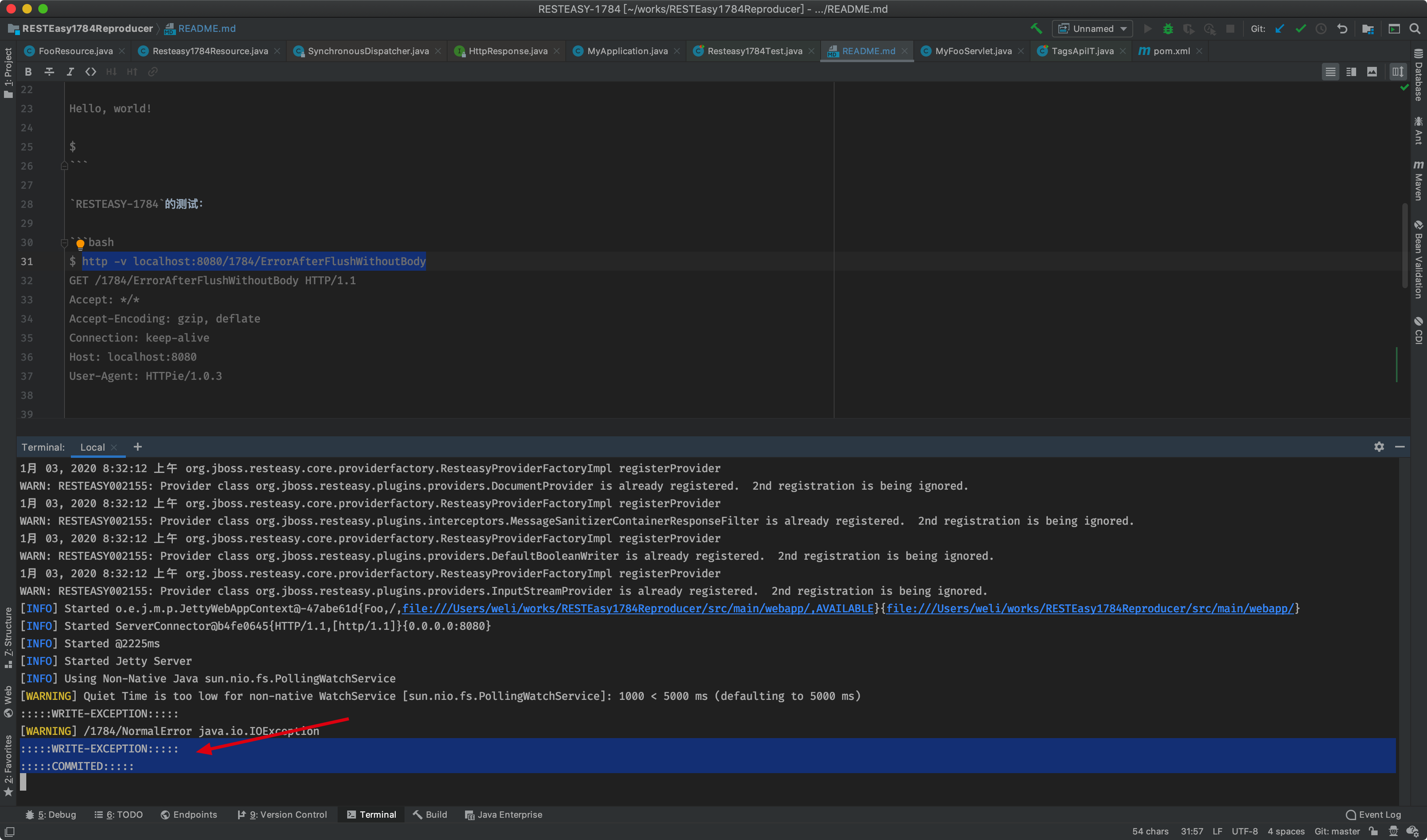Open Search Everywhere magnifier icon

click(1415, 28)
